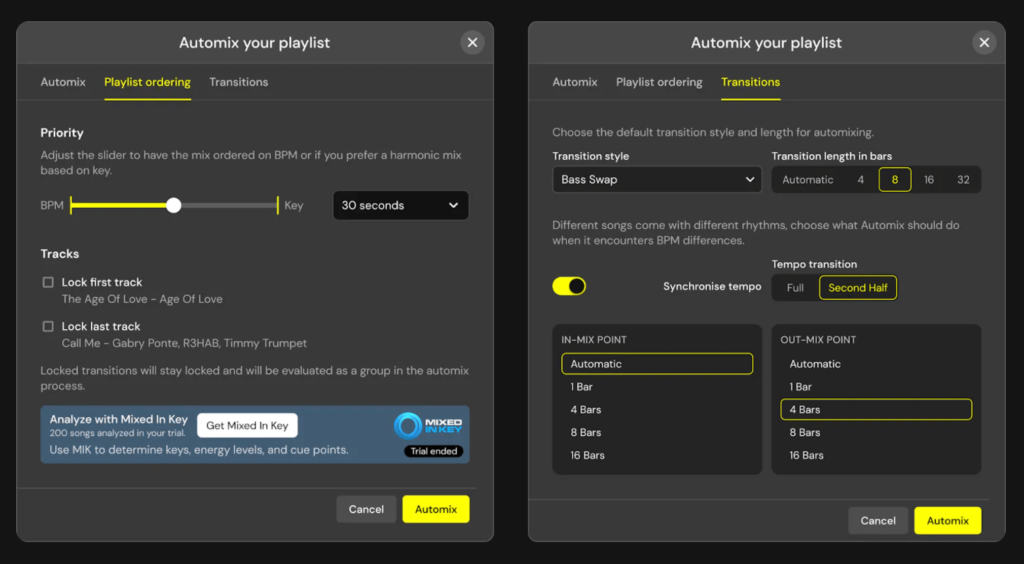The width and height of the screenshot is (1024, 564).
Task: Open Automix tab in left dialog
Action: pyautogui.click(x=63, y=82)
